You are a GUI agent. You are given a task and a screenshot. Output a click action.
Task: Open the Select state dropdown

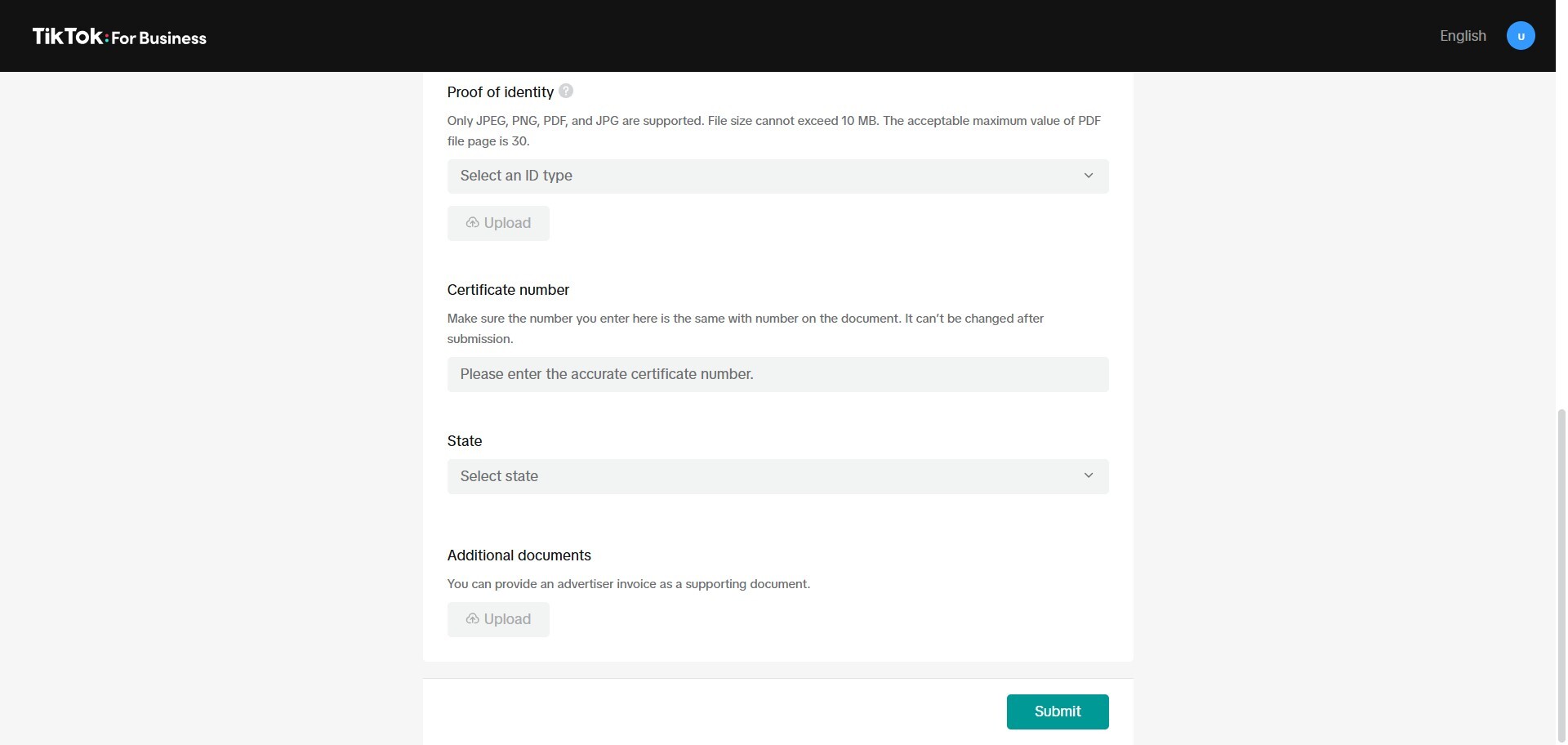(x=768, y=476)
